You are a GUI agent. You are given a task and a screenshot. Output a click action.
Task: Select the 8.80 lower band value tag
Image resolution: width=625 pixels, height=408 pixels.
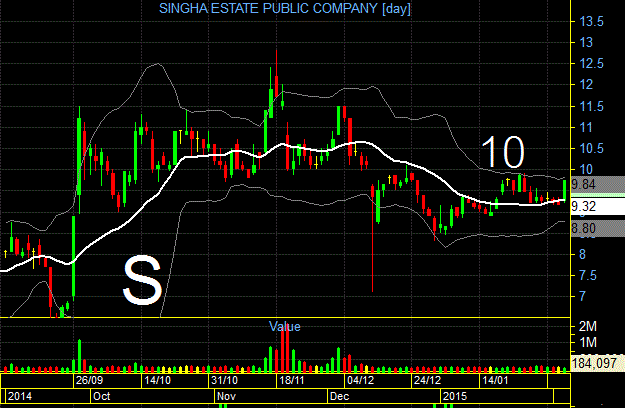598,228
